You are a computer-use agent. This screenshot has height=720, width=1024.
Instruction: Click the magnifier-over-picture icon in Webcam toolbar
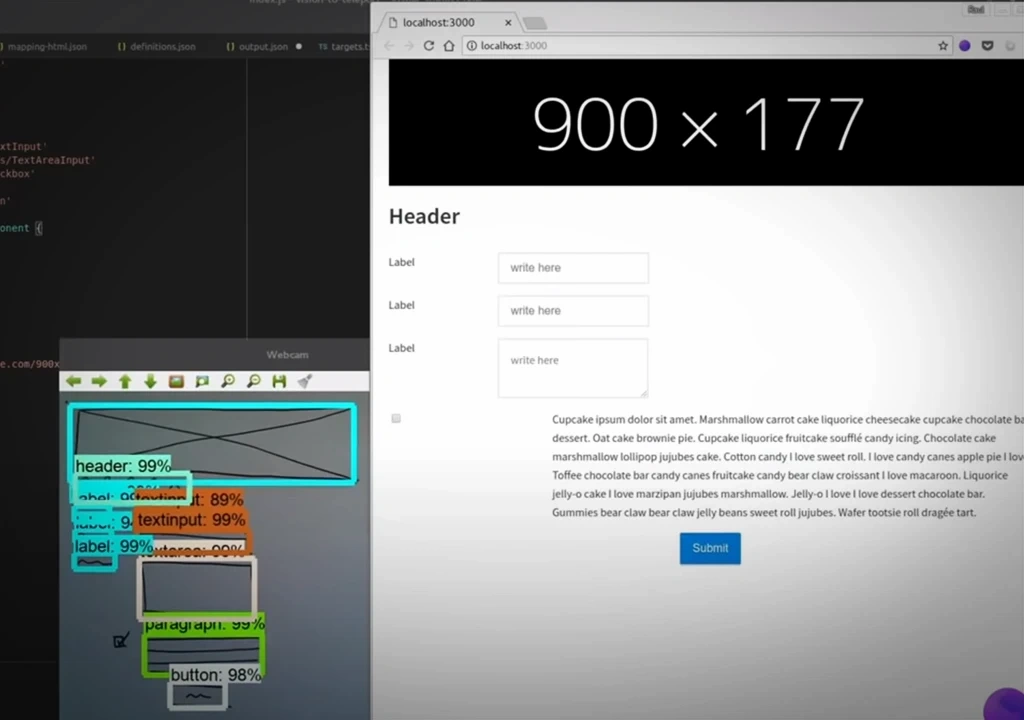click(x=202, y=381)
